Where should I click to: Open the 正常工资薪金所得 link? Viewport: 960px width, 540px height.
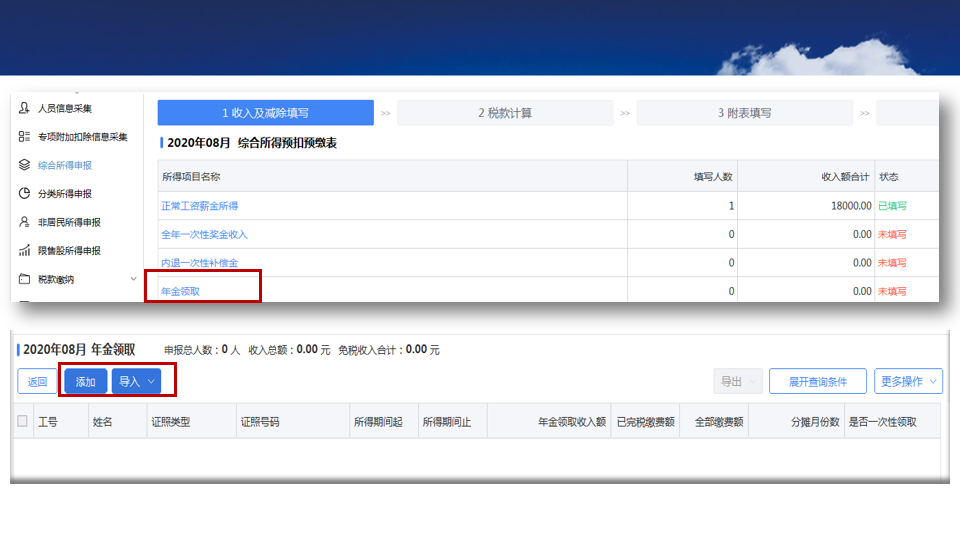click(x=200, y=206)
